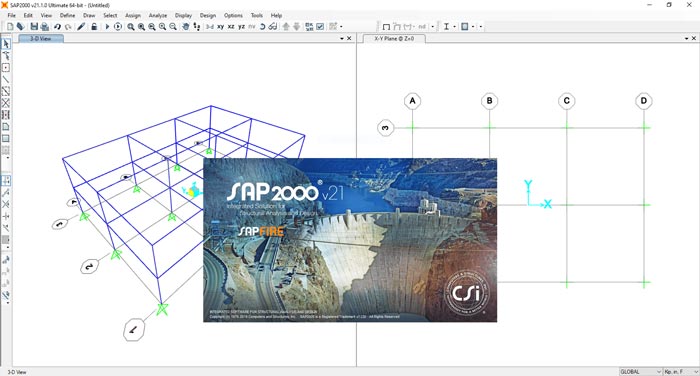Click the Undo arrow icon
This screenshot has height=376, width=700.
point(58,27)
